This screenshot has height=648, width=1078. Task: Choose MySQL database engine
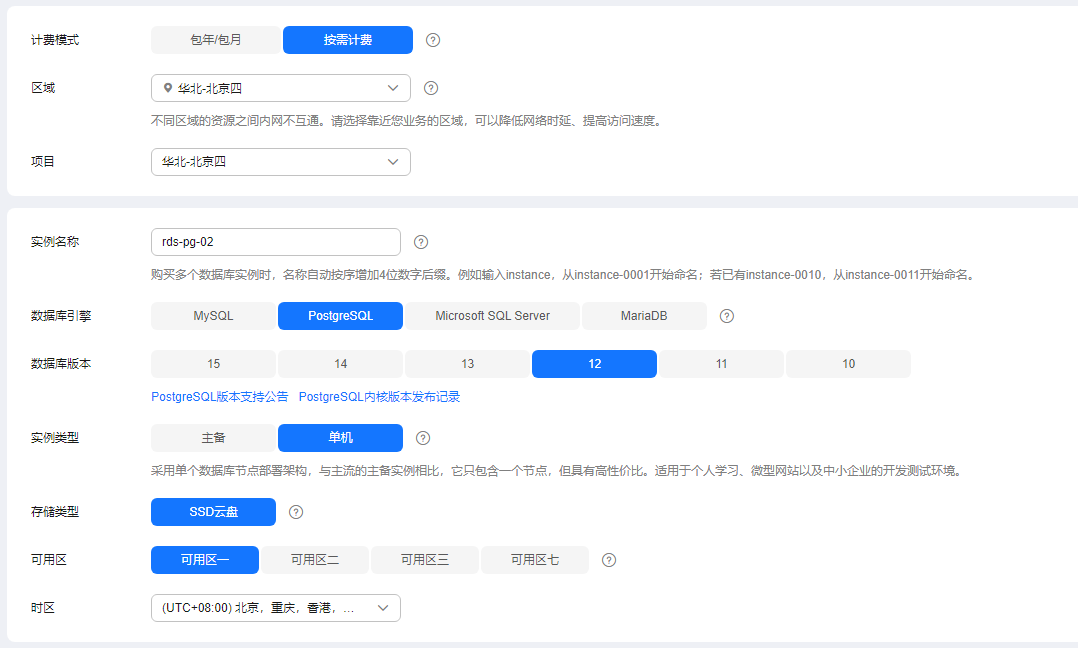click(x=213, y=316)
